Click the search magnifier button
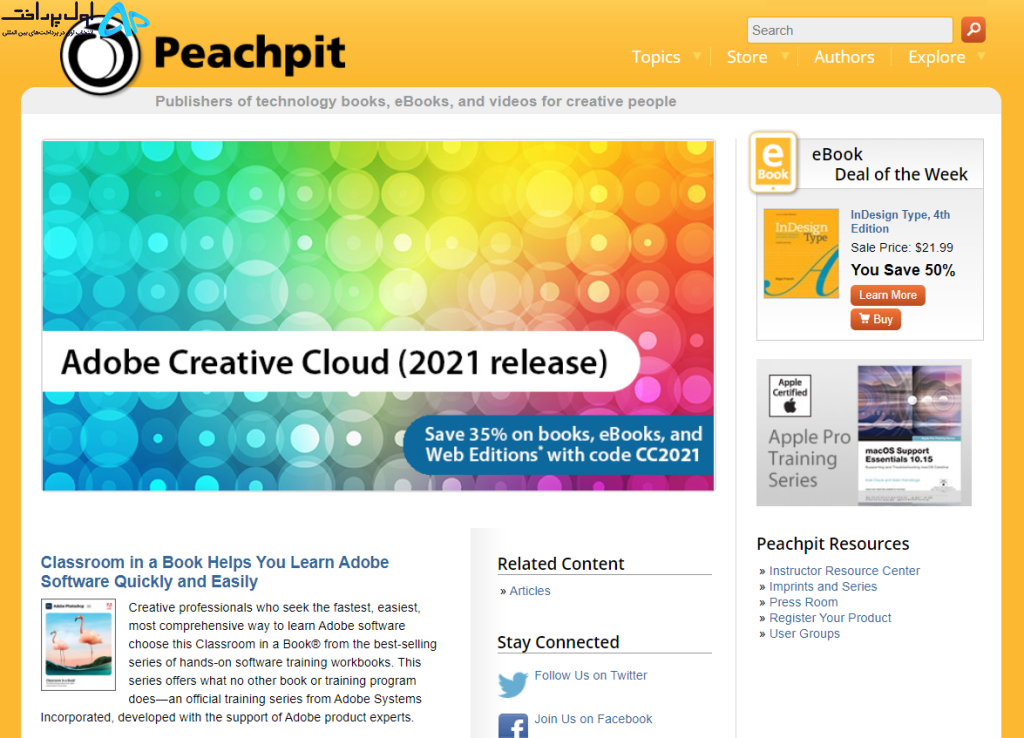Screen dimensions: 1024x738 [x=973, y=29]
